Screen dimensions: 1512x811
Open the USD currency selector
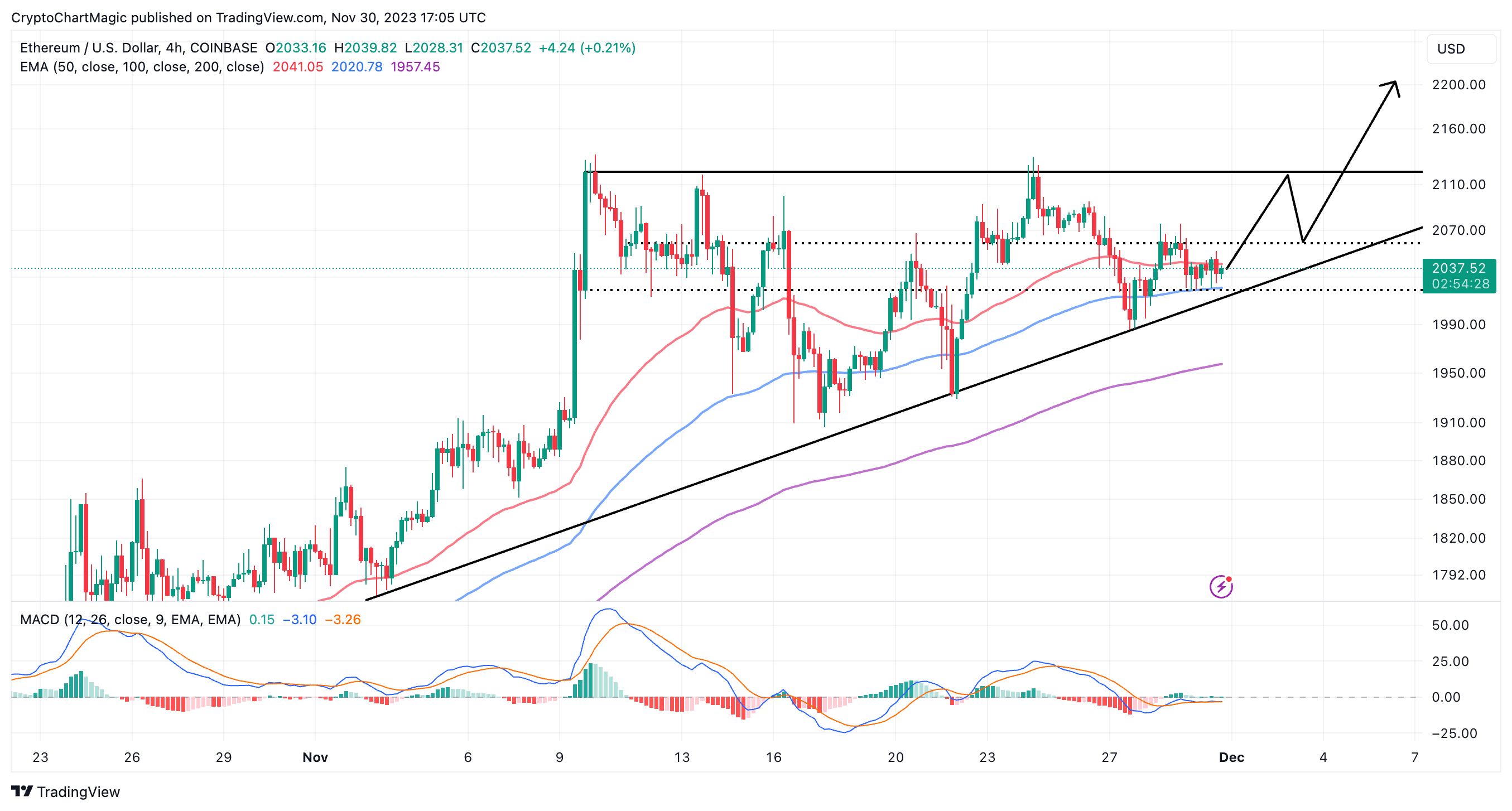(x=1461, y=49)
